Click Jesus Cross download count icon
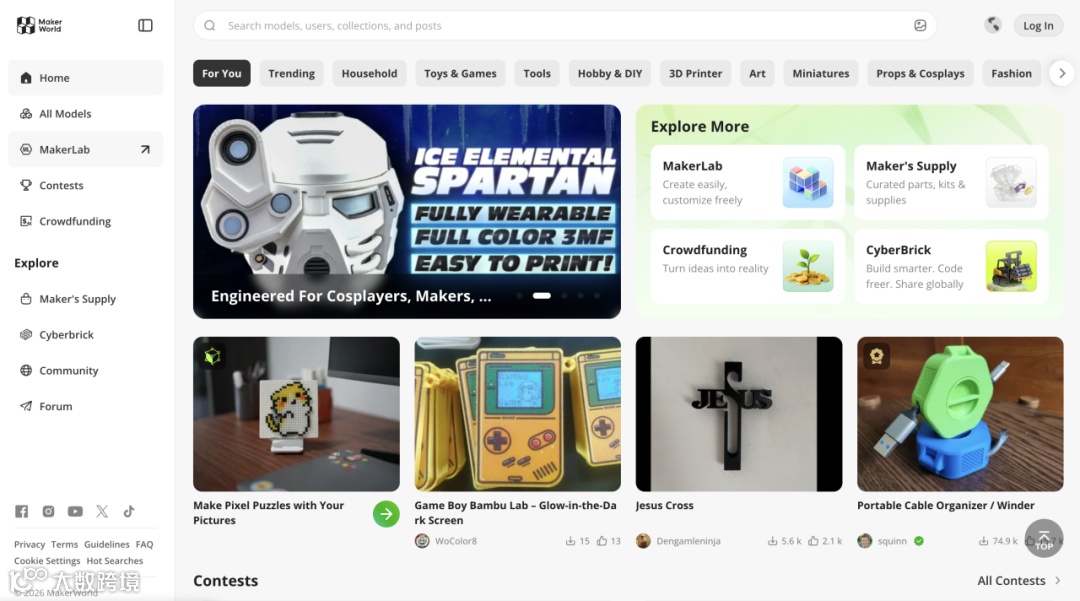This screenshot has height=601, width=1080. (772, 541)
